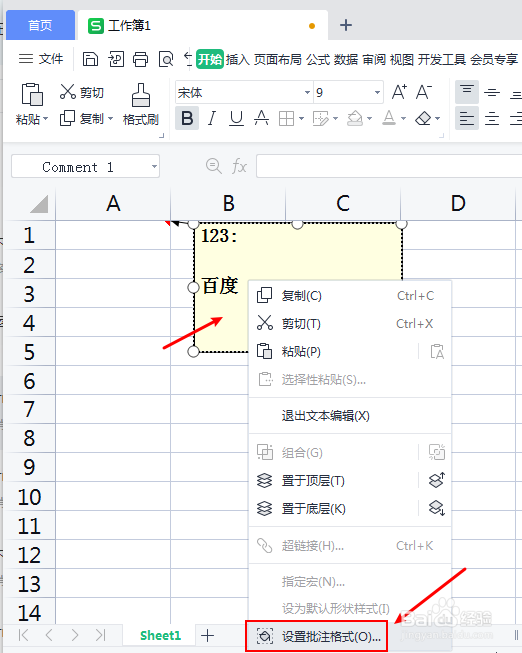Select the Format Painter (格式刷) brush
The image size is (522, 653).
141,105
